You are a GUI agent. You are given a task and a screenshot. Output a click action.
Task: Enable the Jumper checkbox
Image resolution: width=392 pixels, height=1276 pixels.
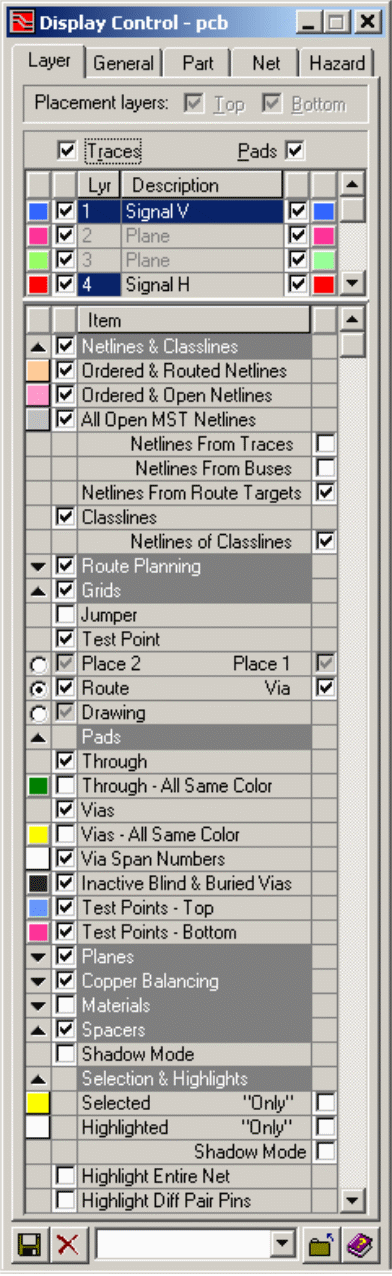(x=65, y=615)
